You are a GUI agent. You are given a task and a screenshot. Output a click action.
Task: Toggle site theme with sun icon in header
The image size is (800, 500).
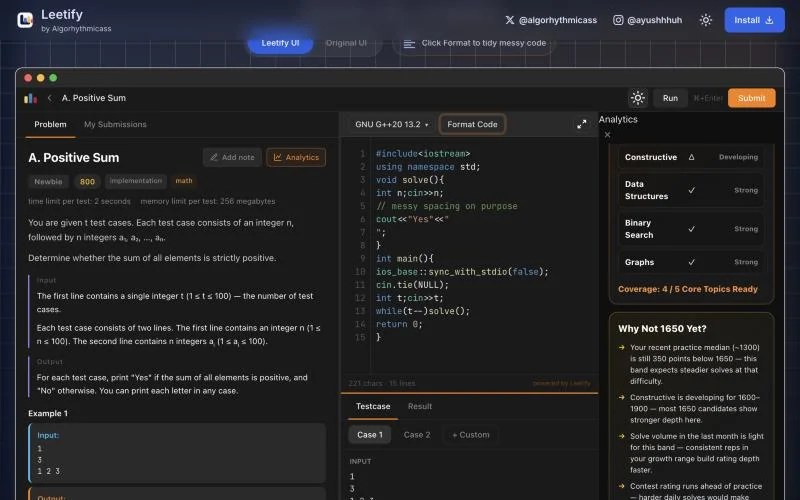706,20
